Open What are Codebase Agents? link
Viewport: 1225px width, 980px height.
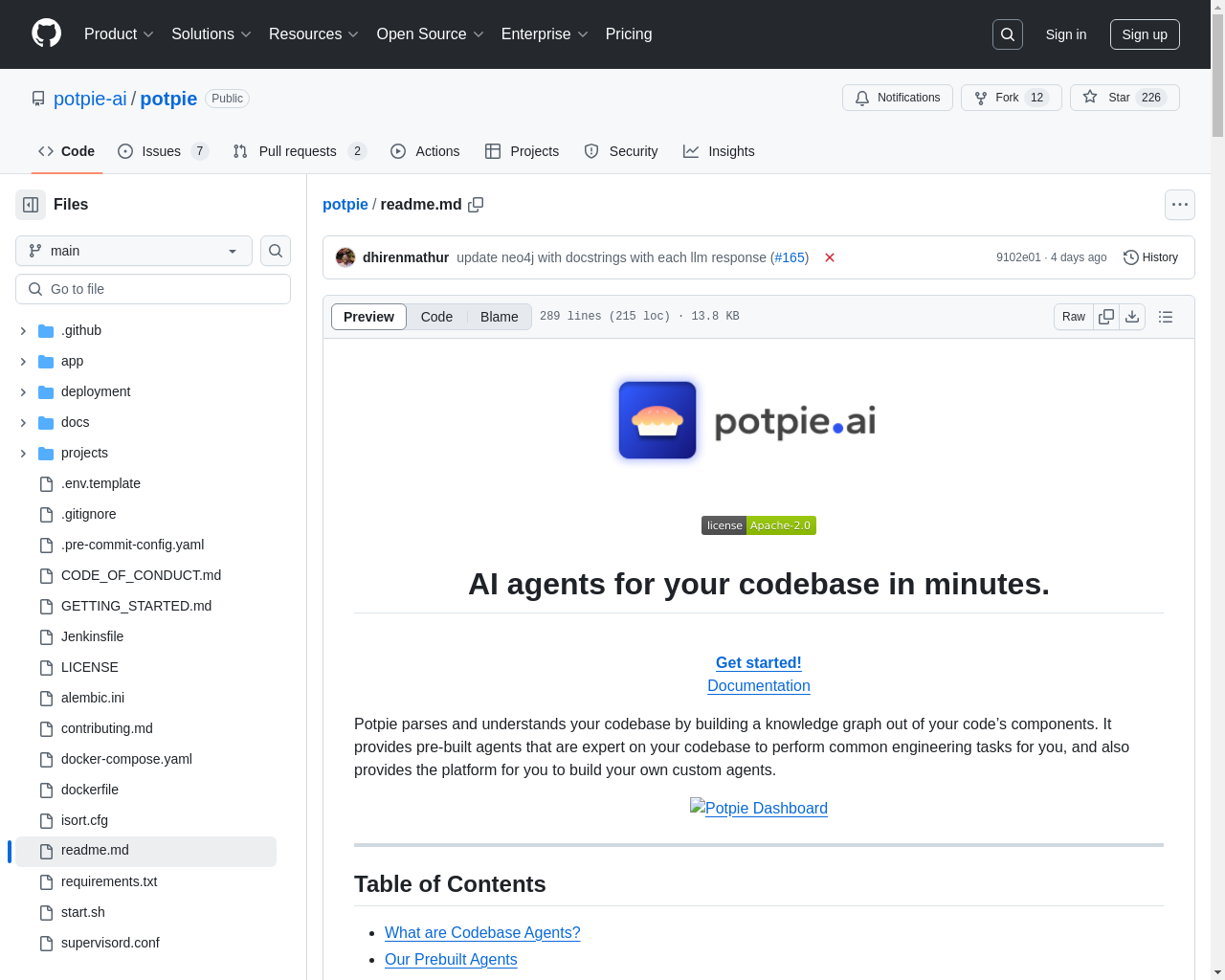click(482, 932)
